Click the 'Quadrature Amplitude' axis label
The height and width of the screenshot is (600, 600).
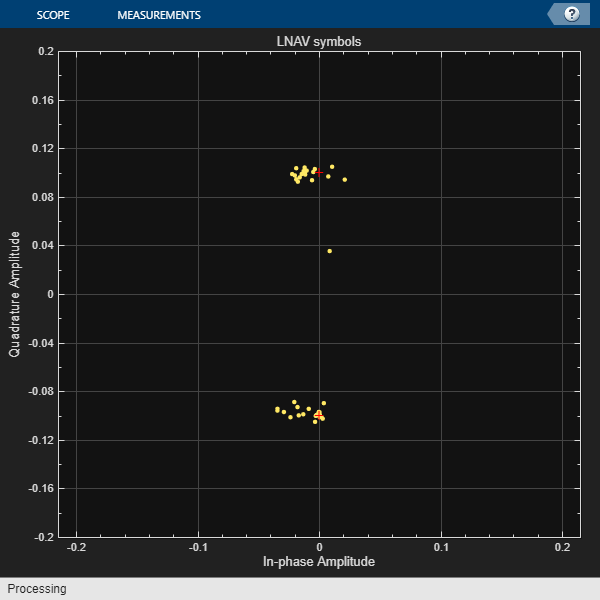tap(16, 294)
